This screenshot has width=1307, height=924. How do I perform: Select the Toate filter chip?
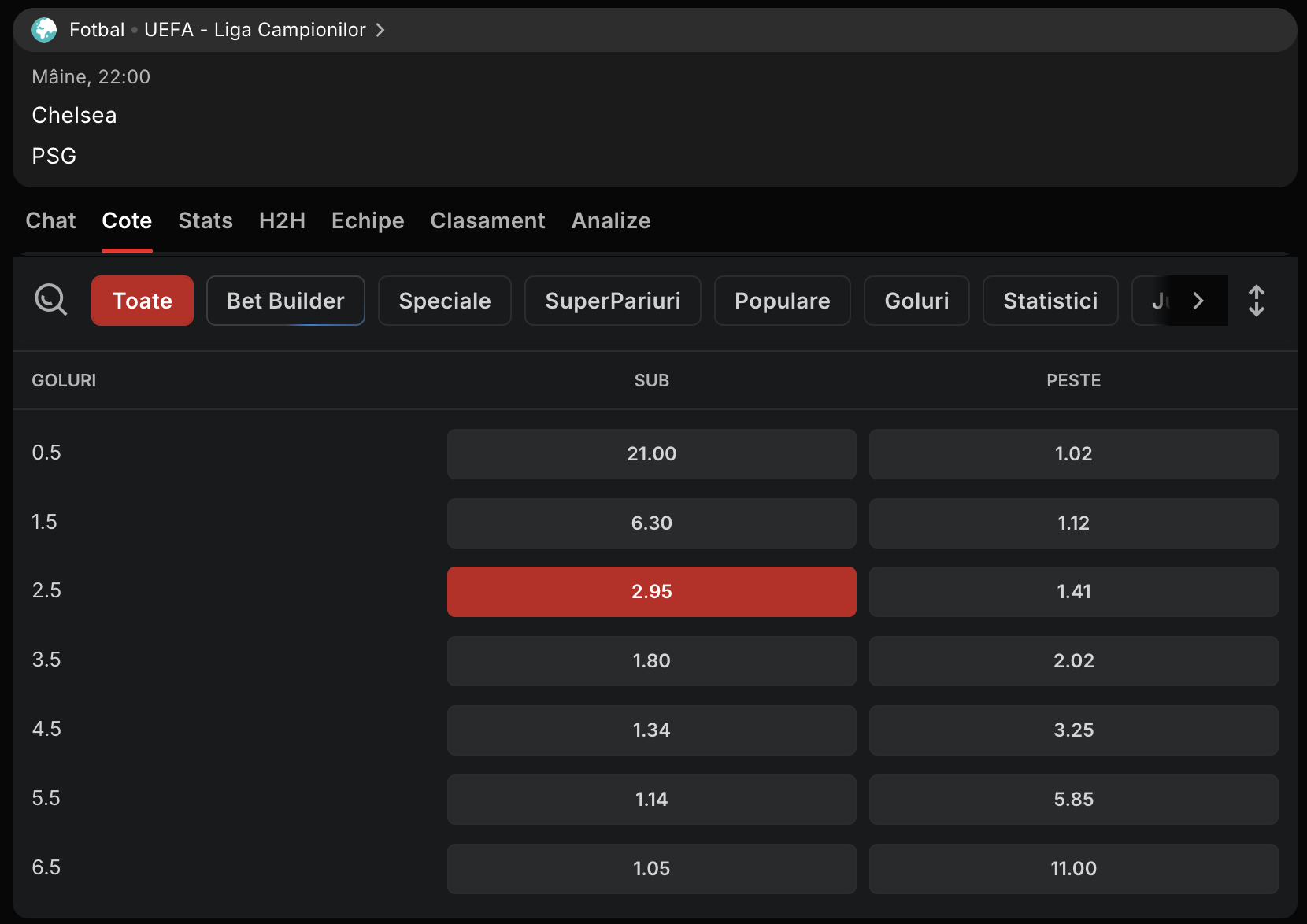pyautogui.click(x=142, y=301)
